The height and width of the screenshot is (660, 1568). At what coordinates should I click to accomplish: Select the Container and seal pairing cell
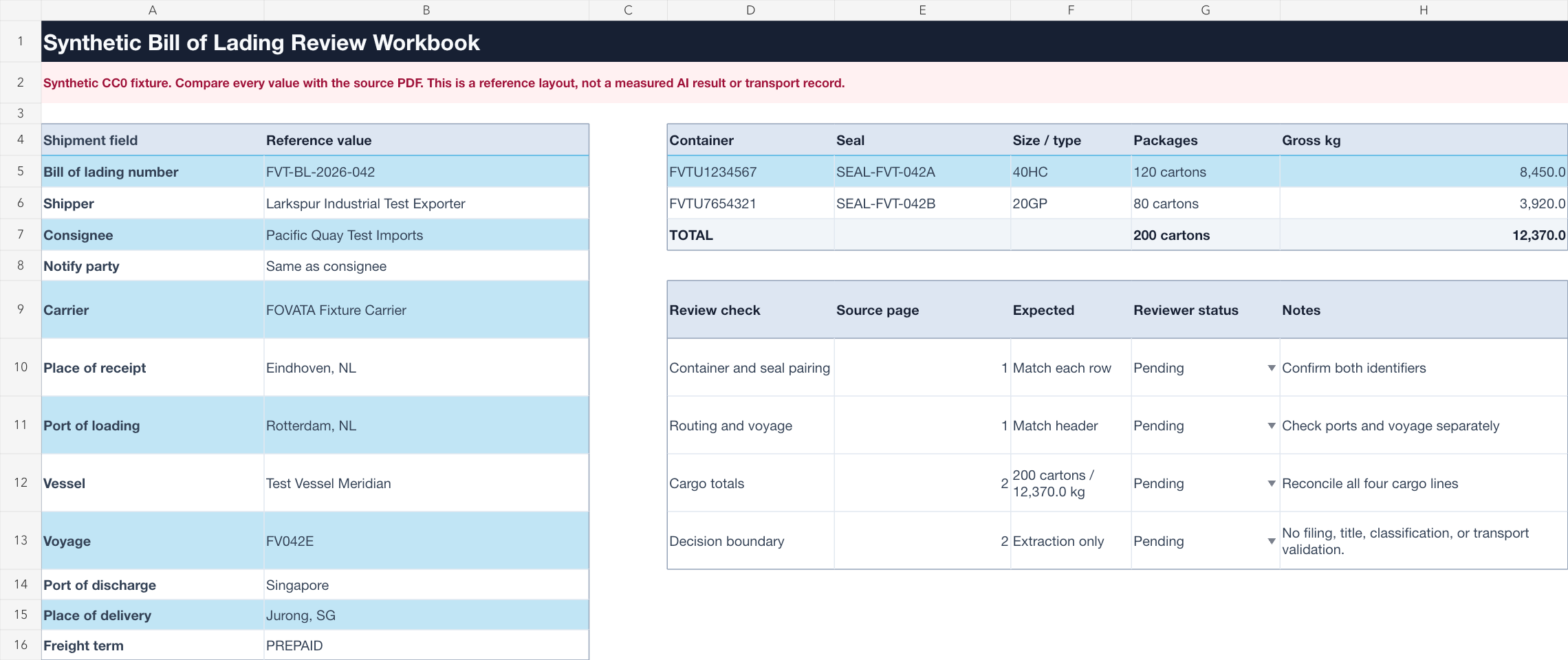pyautogui.click(x=750, y=367)
